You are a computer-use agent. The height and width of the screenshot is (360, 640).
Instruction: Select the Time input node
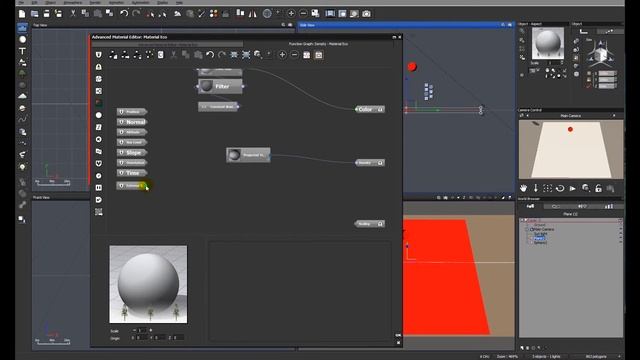click(132, 173)
